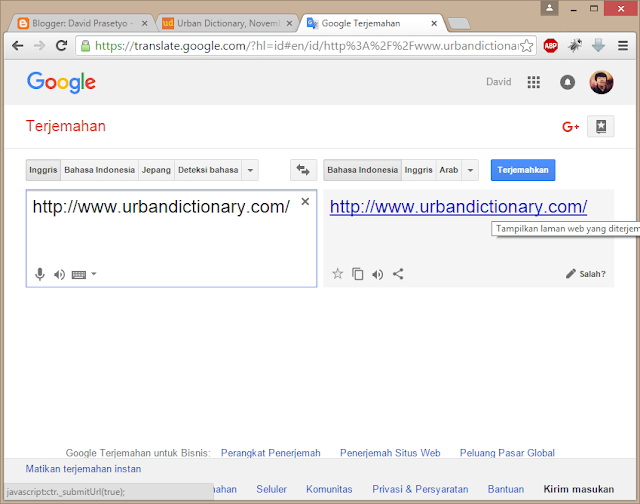Activate voice input microphone
The image size is (640, 504).
point(40,274)
